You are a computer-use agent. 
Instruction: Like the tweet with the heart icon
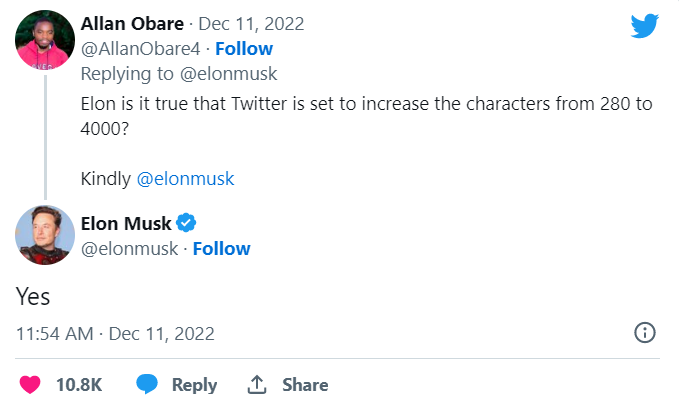coord(31,384)
